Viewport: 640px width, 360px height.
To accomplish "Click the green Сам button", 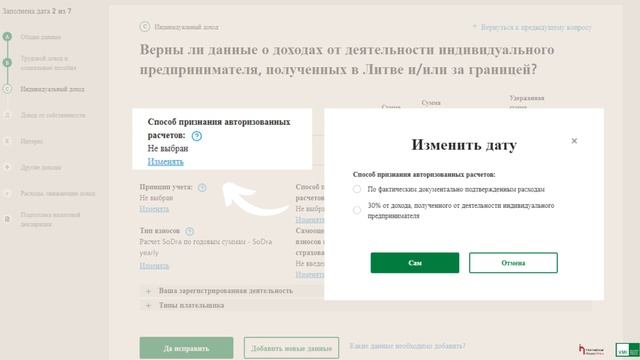I will (x=415, y=263).
